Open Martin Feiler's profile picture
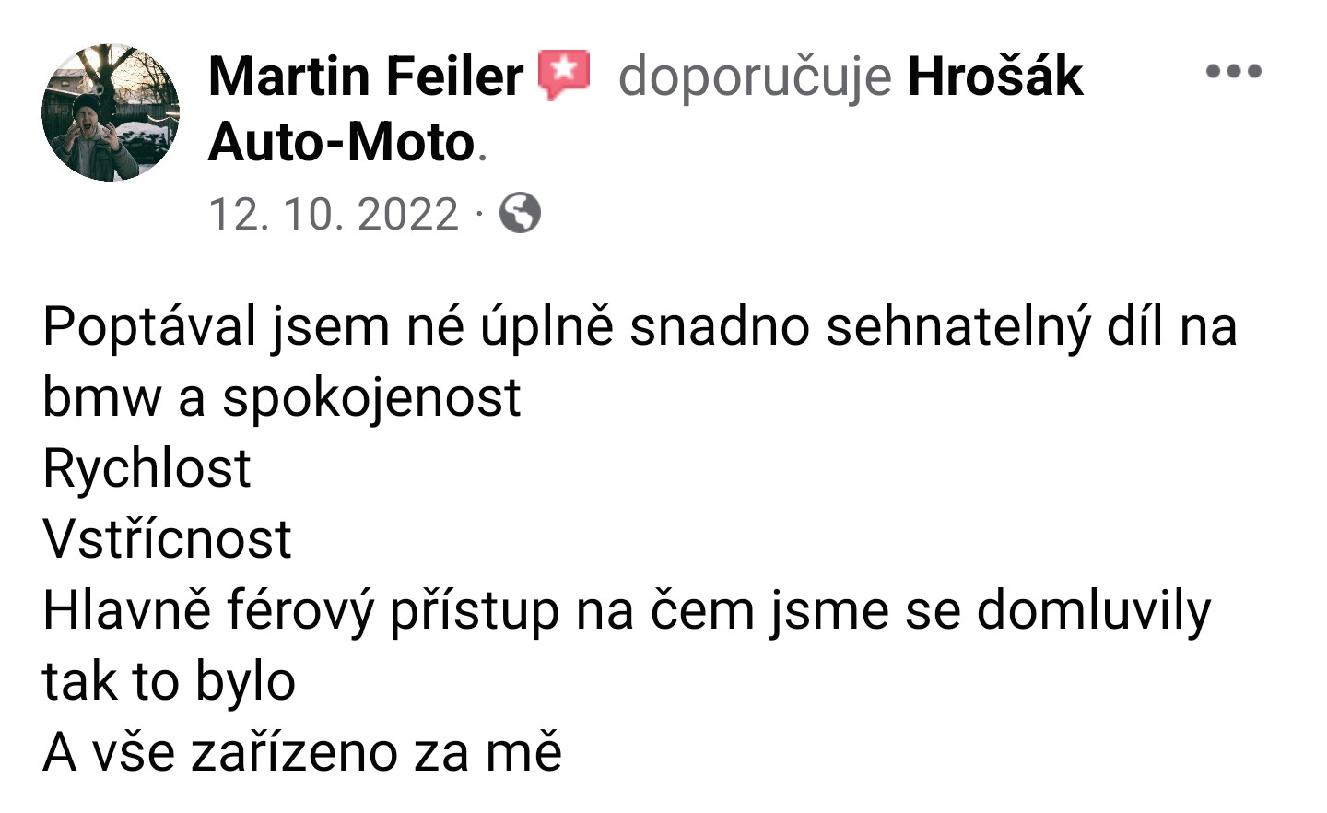 pos(110,112)
